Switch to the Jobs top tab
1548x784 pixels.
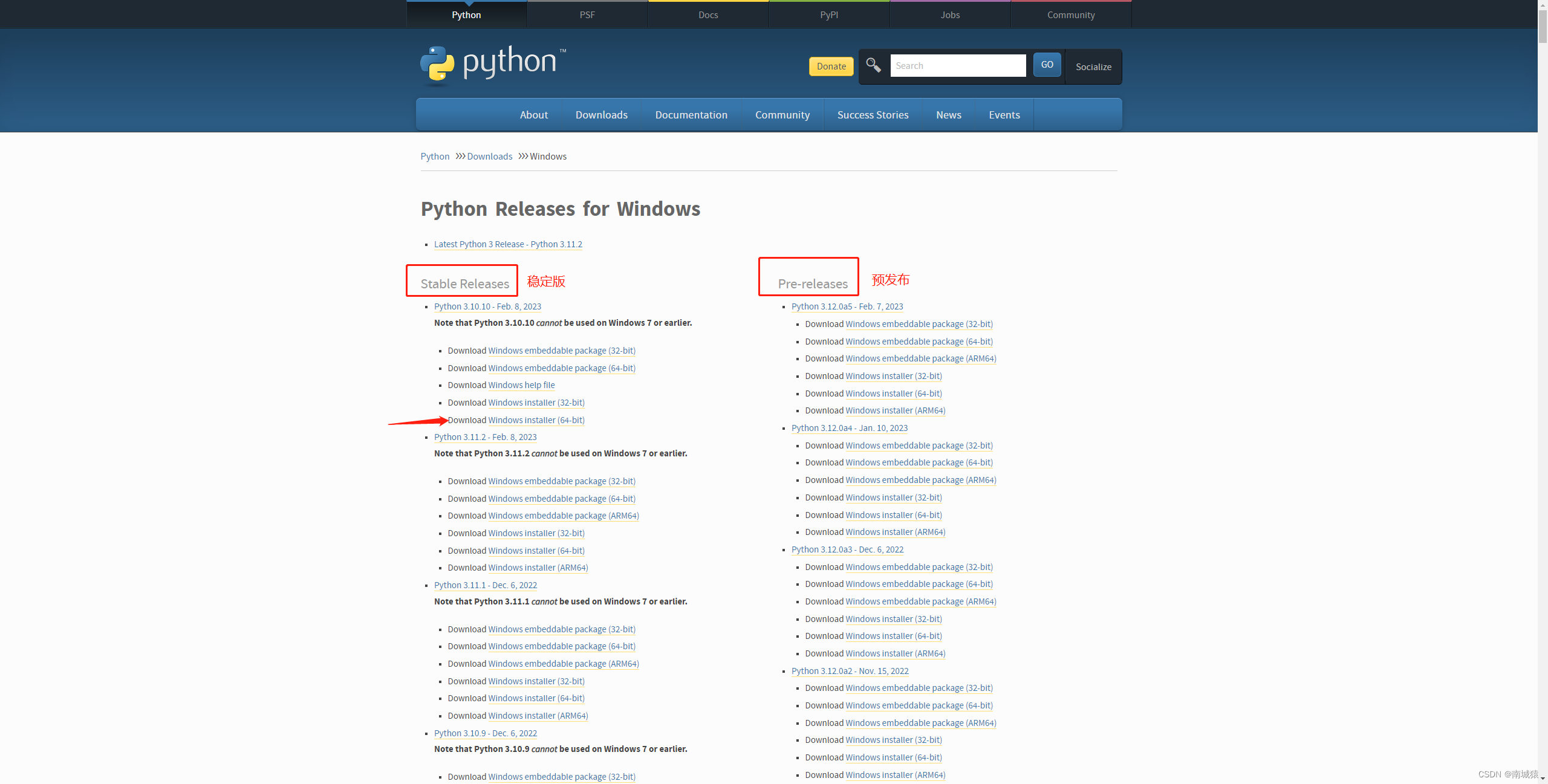[950, 15]
